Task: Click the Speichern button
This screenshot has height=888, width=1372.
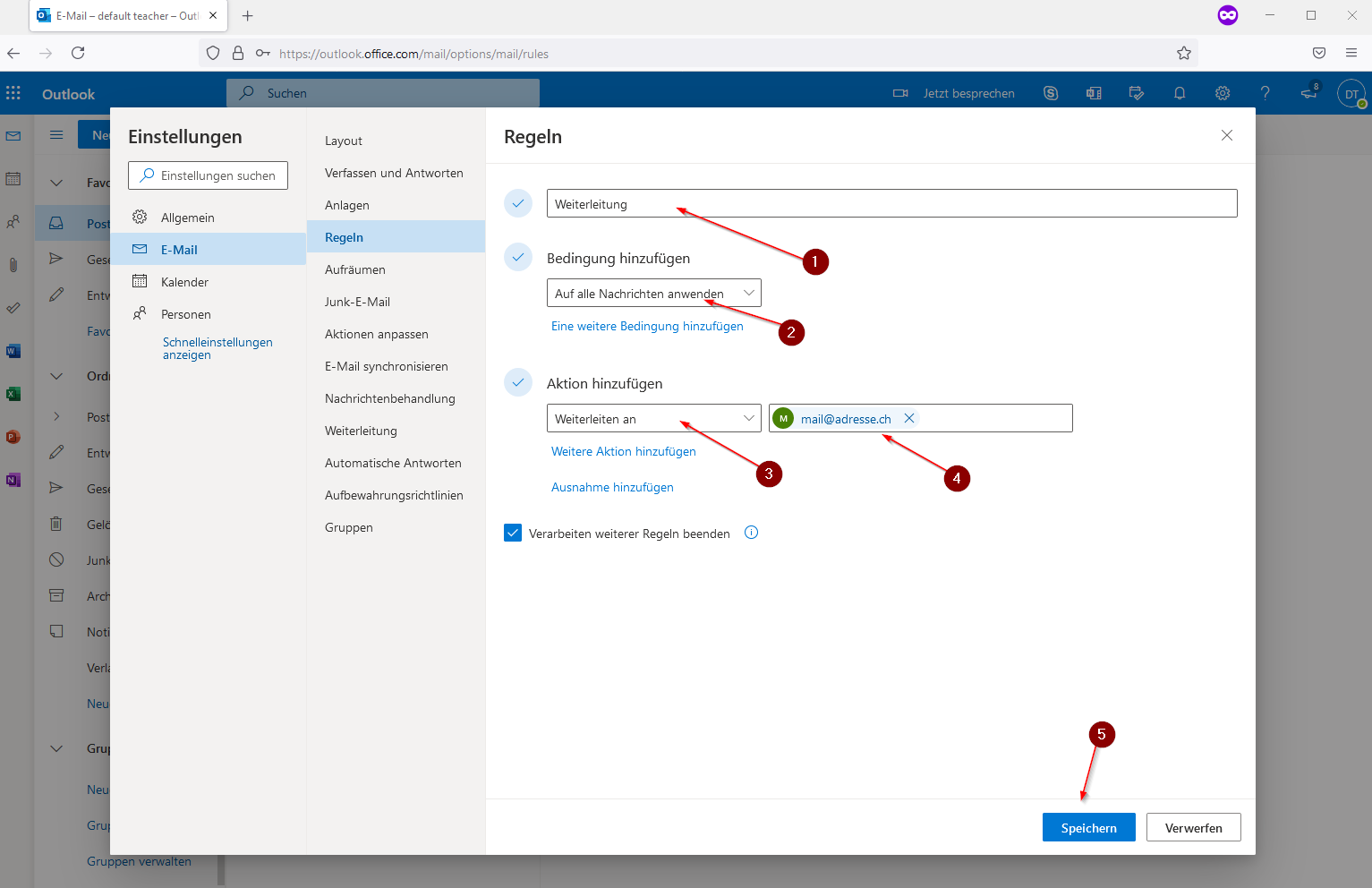Action: pyautogui.click(x=1088, y=828)
